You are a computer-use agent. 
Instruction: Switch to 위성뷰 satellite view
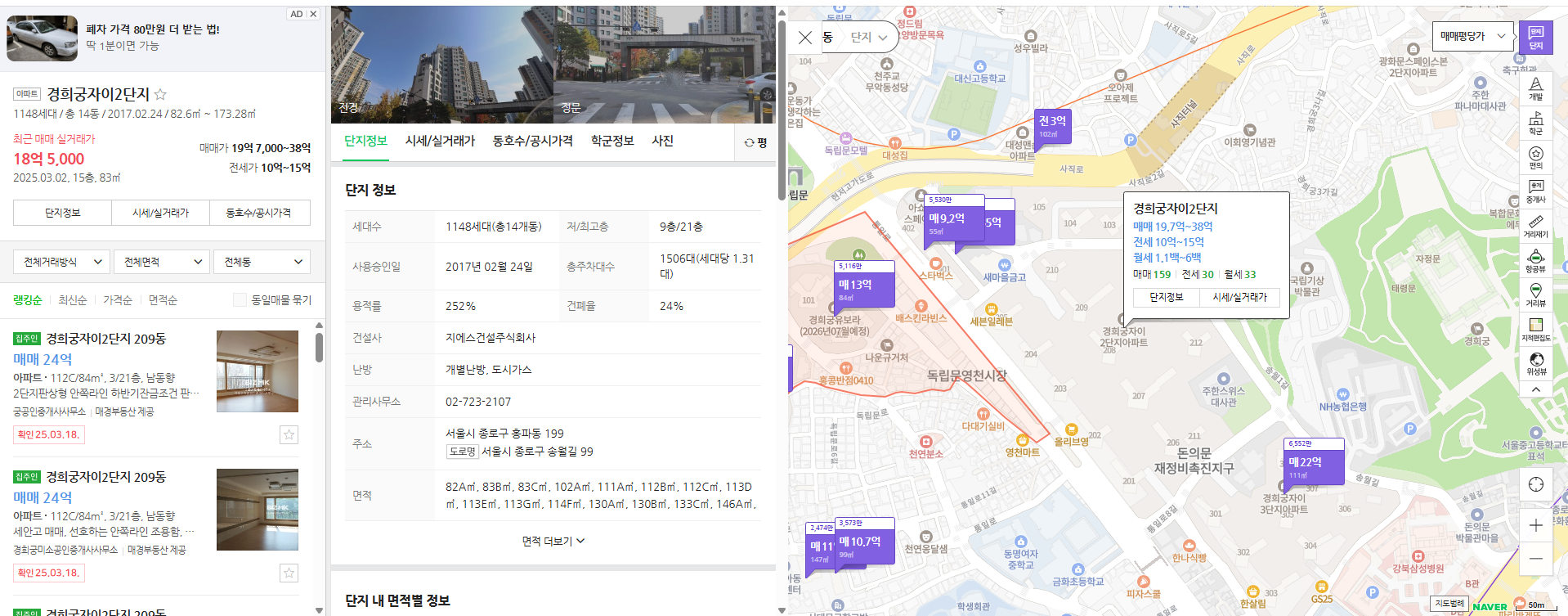(x=1535, y=364)
